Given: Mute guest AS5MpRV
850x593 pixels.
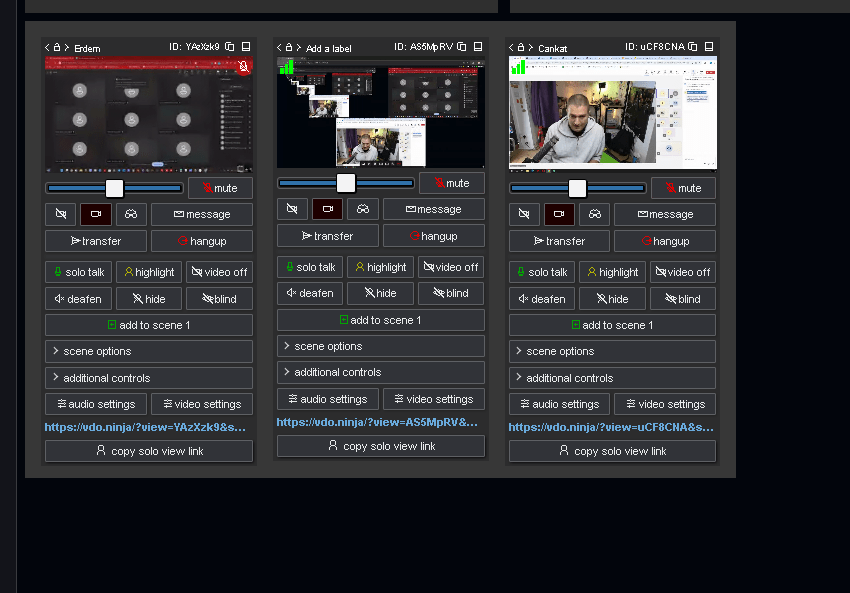Looking at the screenshot, I should 452,183.
